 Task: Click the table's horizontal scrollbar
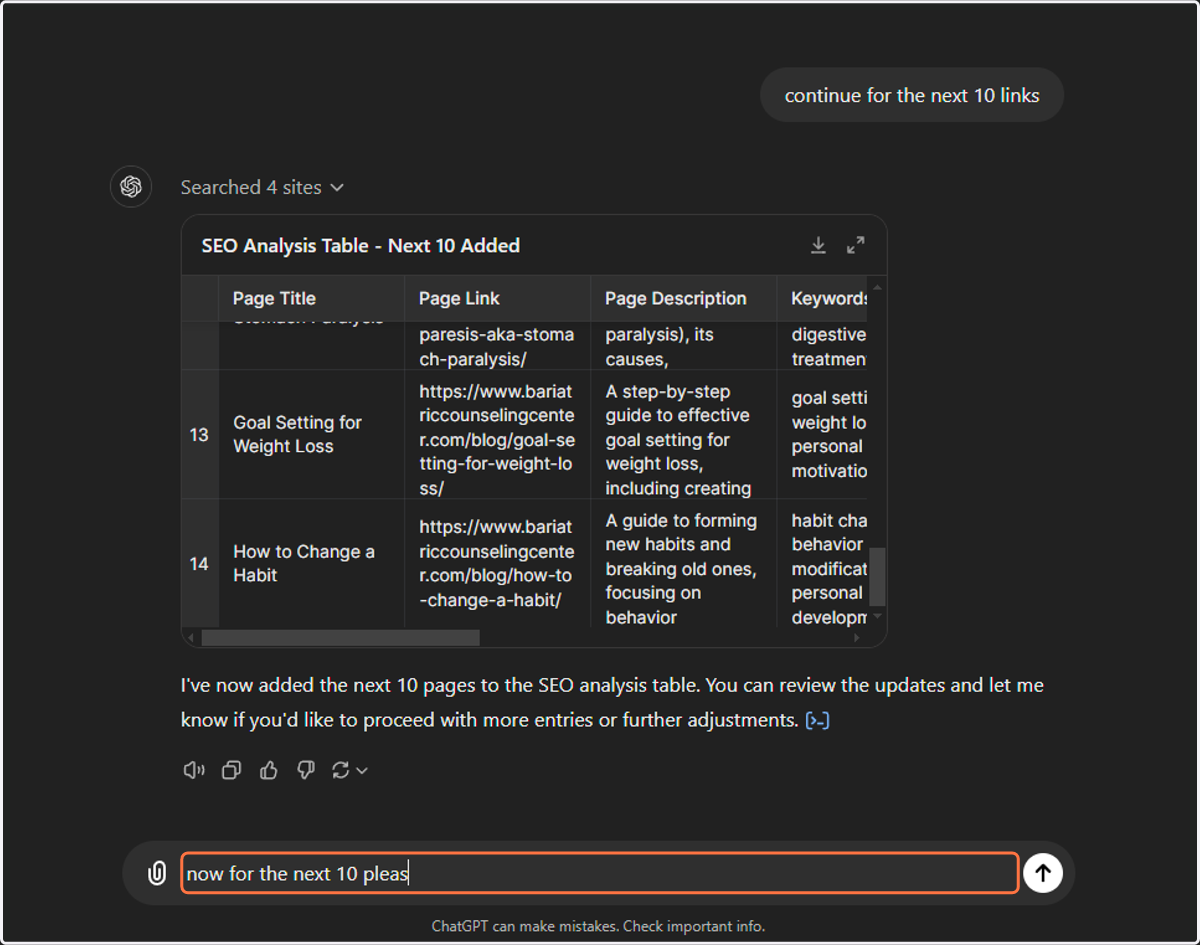coord(340,637)
